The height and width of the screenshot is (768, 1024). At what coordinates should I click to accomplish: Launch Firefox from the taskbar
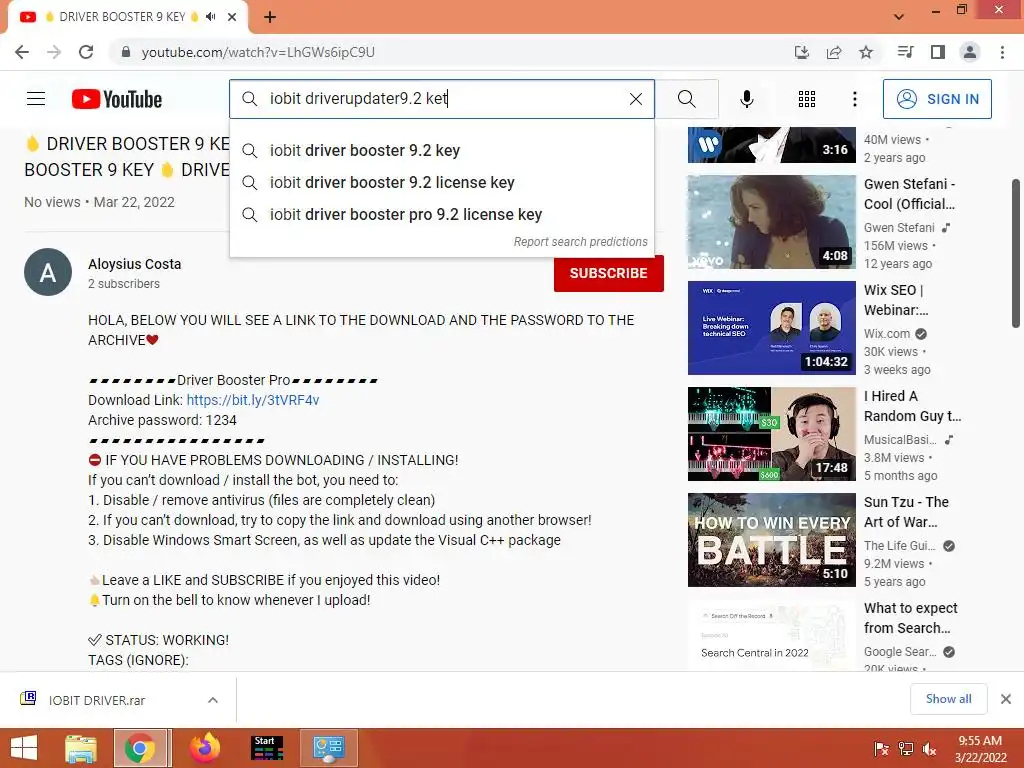click(204, 748)
